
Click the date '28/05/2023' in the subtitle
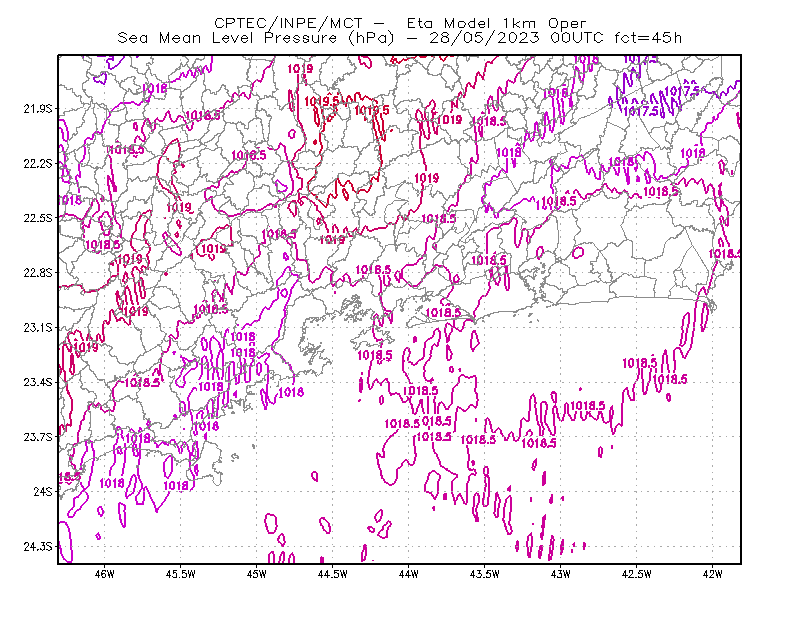(484, 38)
